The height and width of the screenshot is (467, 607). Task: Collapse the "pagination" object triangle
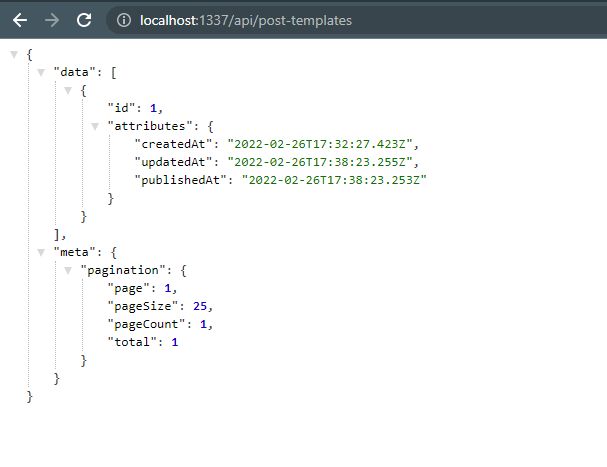tap(68, 270)
